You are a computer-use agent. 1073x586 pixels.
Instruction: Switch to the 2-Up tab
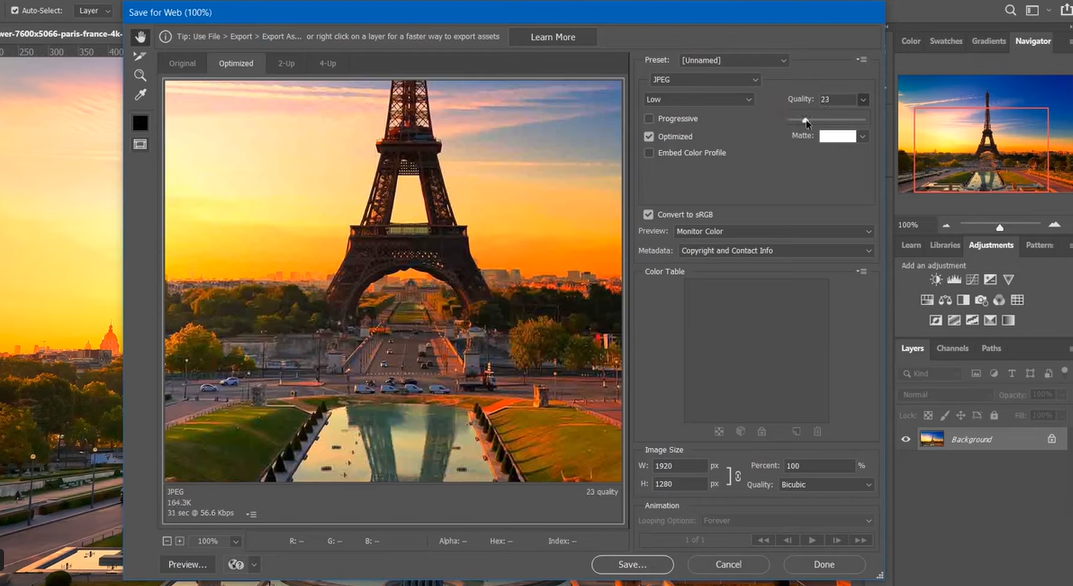click(286, 63)
